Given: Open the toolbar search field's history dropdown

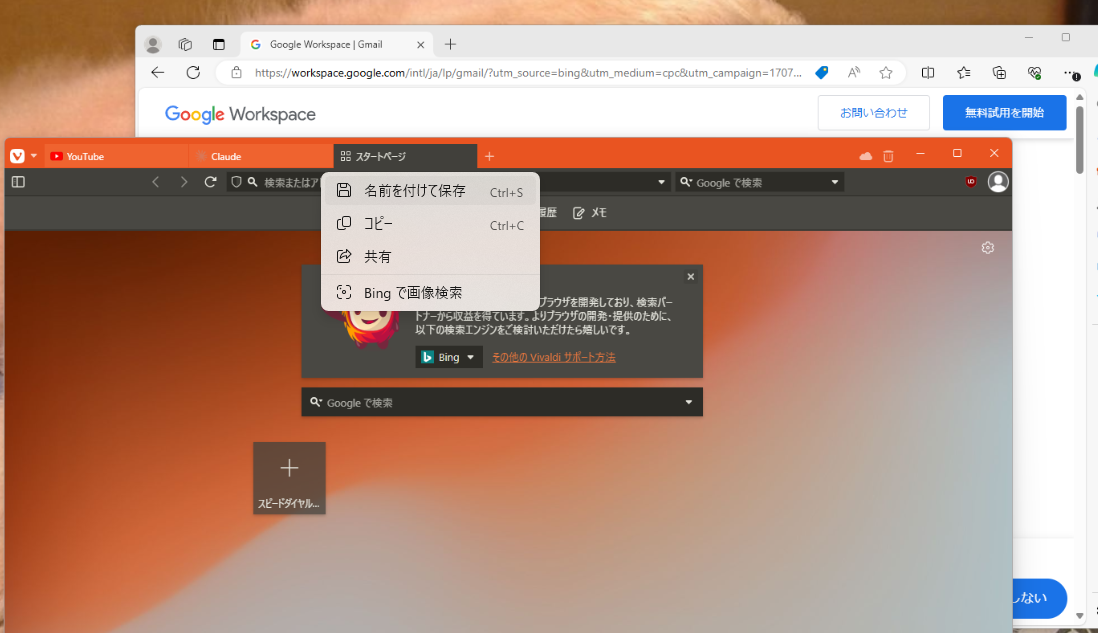Looking at the screenshot, I should click(x=835, y=182).
